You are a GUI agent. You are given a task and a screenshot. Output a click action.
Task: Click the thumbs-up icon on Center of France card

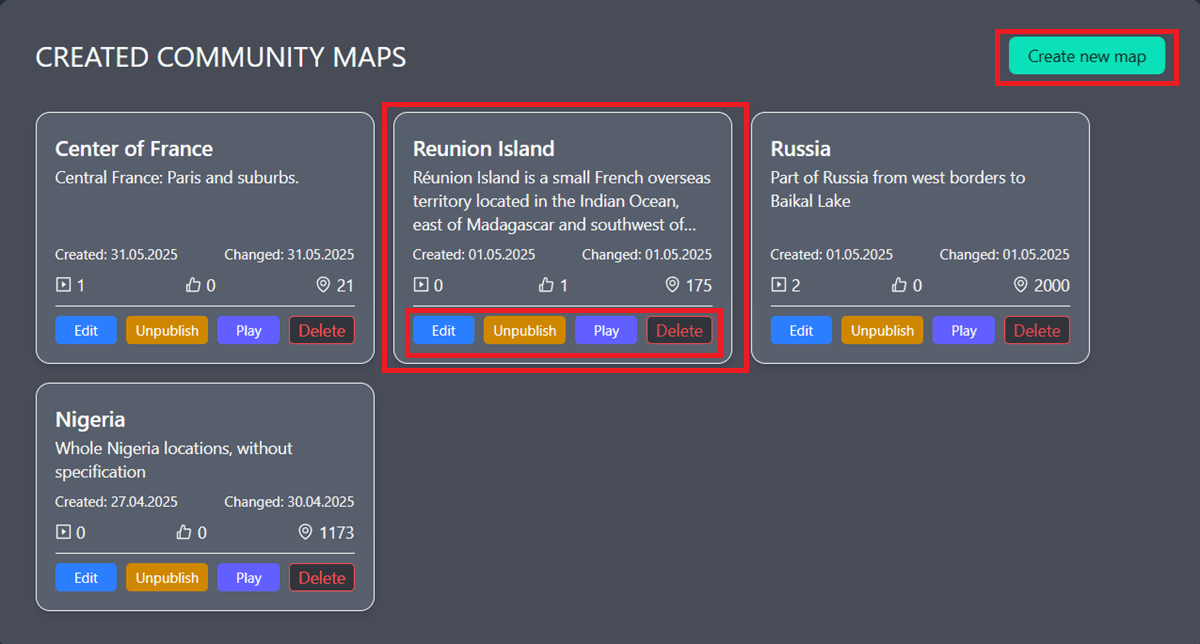(x=193, y=285)
